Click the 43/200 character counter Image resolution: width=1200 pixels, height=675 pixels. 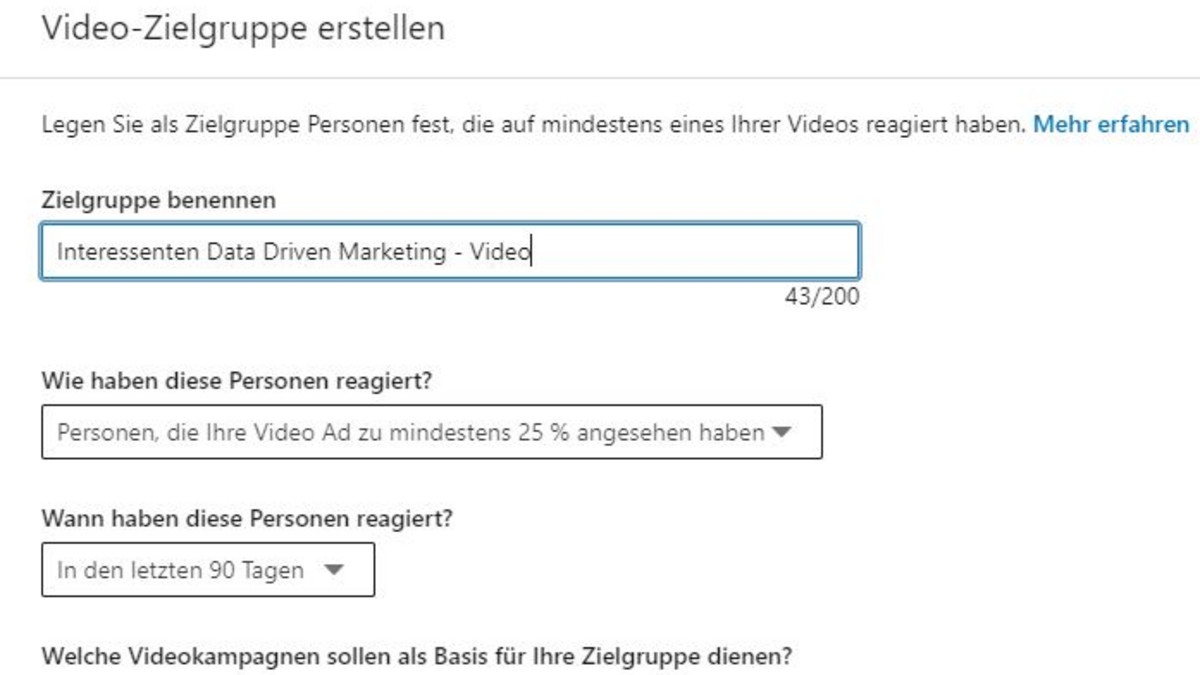[822, 297]
